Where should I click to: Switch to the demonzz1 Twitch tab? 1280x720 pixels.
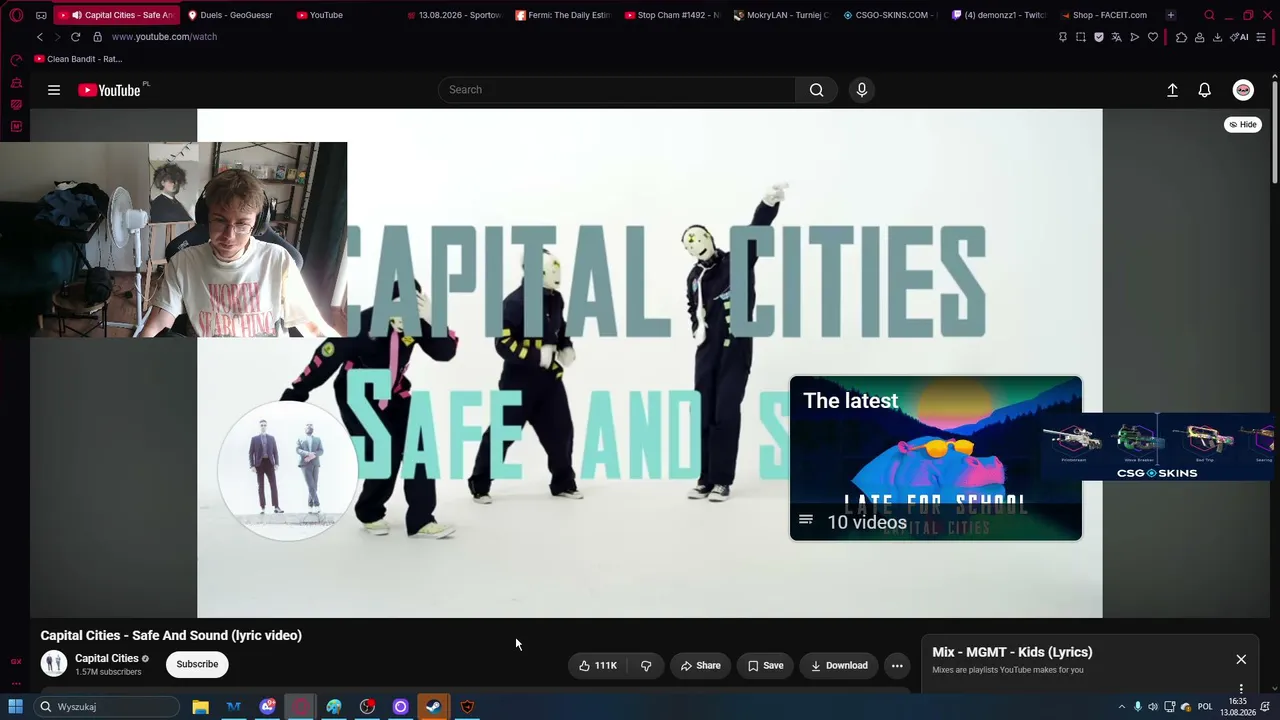(999, 15)
